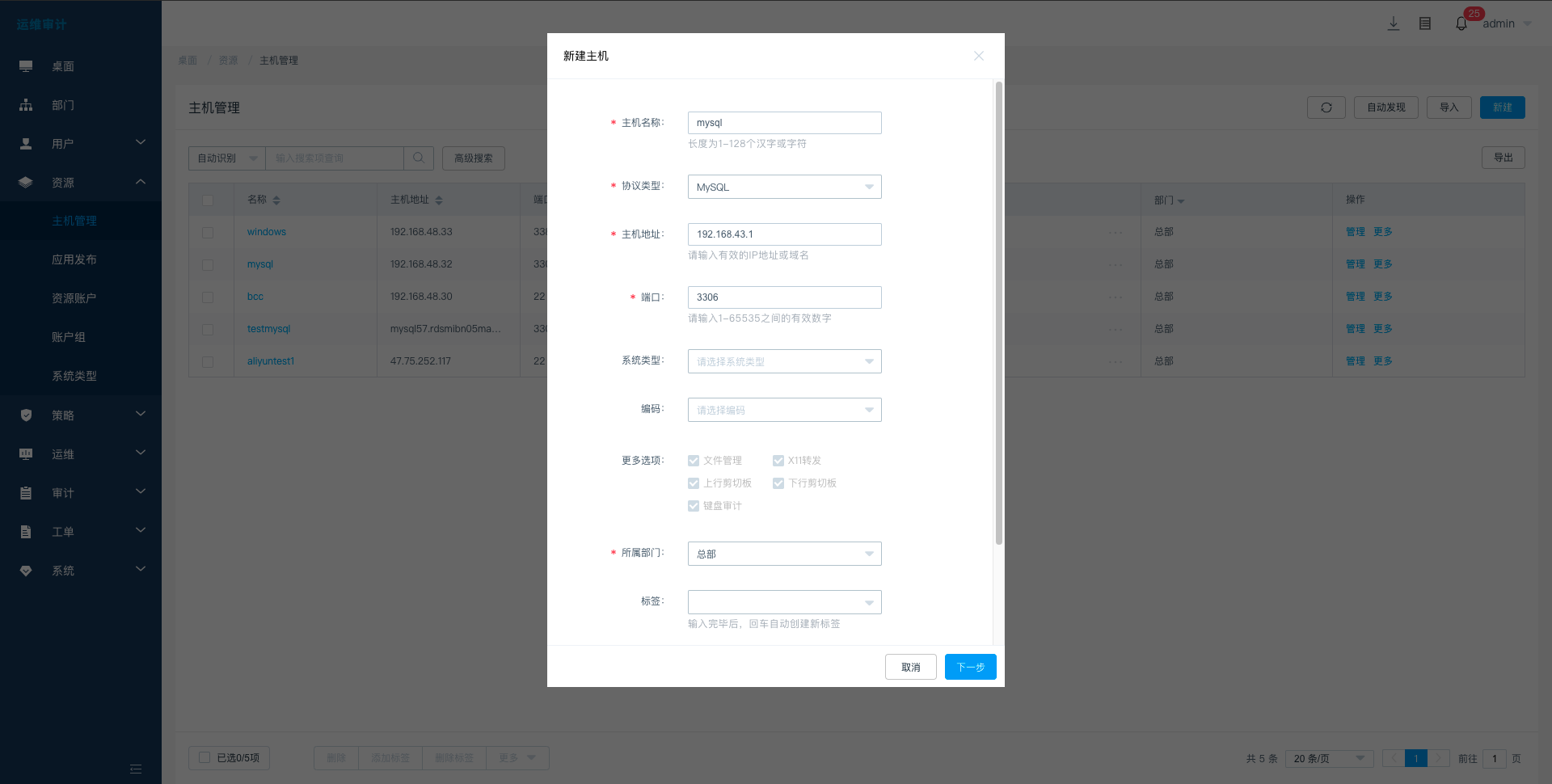The height and width of the screenshot is (784, 1552).
Task: Click the work order document icon in sidebar
Action: click(x=26, y=532)
